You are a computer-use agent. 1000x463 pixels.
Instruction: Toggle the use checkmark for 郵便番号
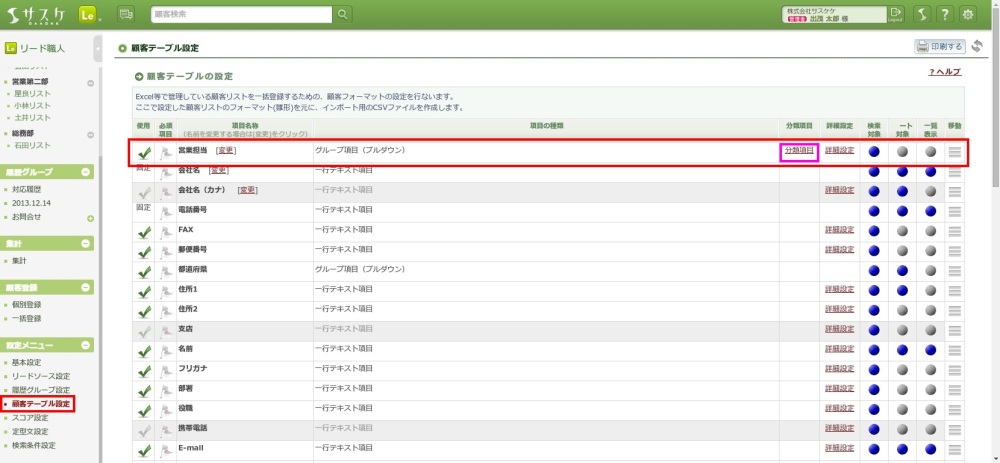[x=144, y=250]
